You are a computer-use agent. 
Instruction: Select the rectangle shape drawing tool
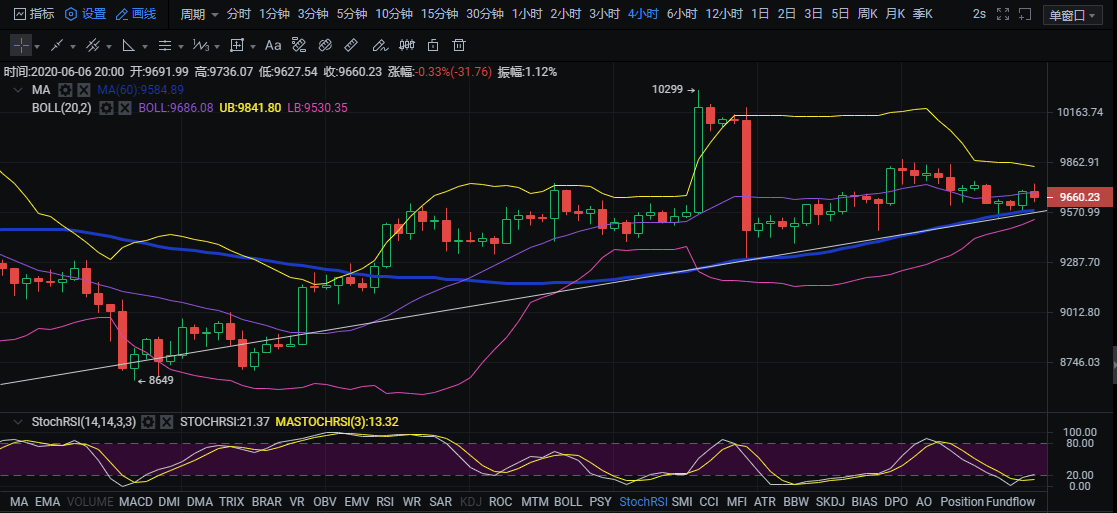tap(237, 46)
